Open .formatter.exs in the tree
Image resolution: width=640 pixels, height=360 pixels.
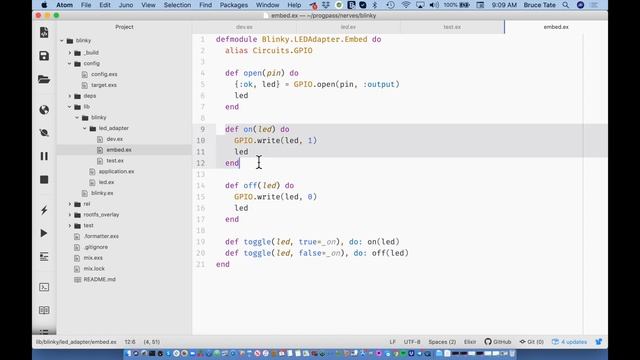(x=101, y=236)
